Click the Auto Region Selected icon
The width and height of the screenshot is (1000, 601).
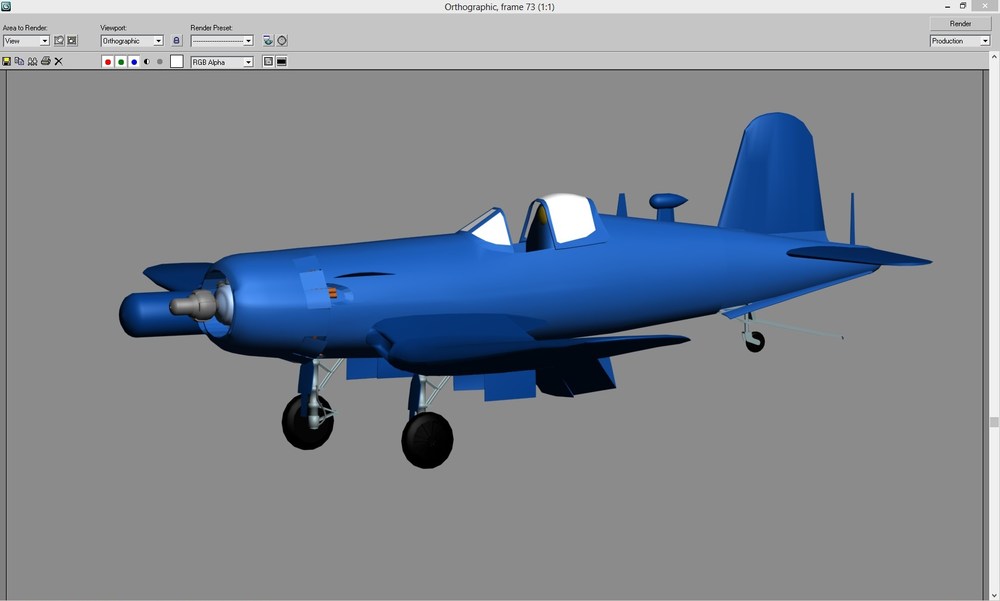pyautogui.click(x=72, y=40)
